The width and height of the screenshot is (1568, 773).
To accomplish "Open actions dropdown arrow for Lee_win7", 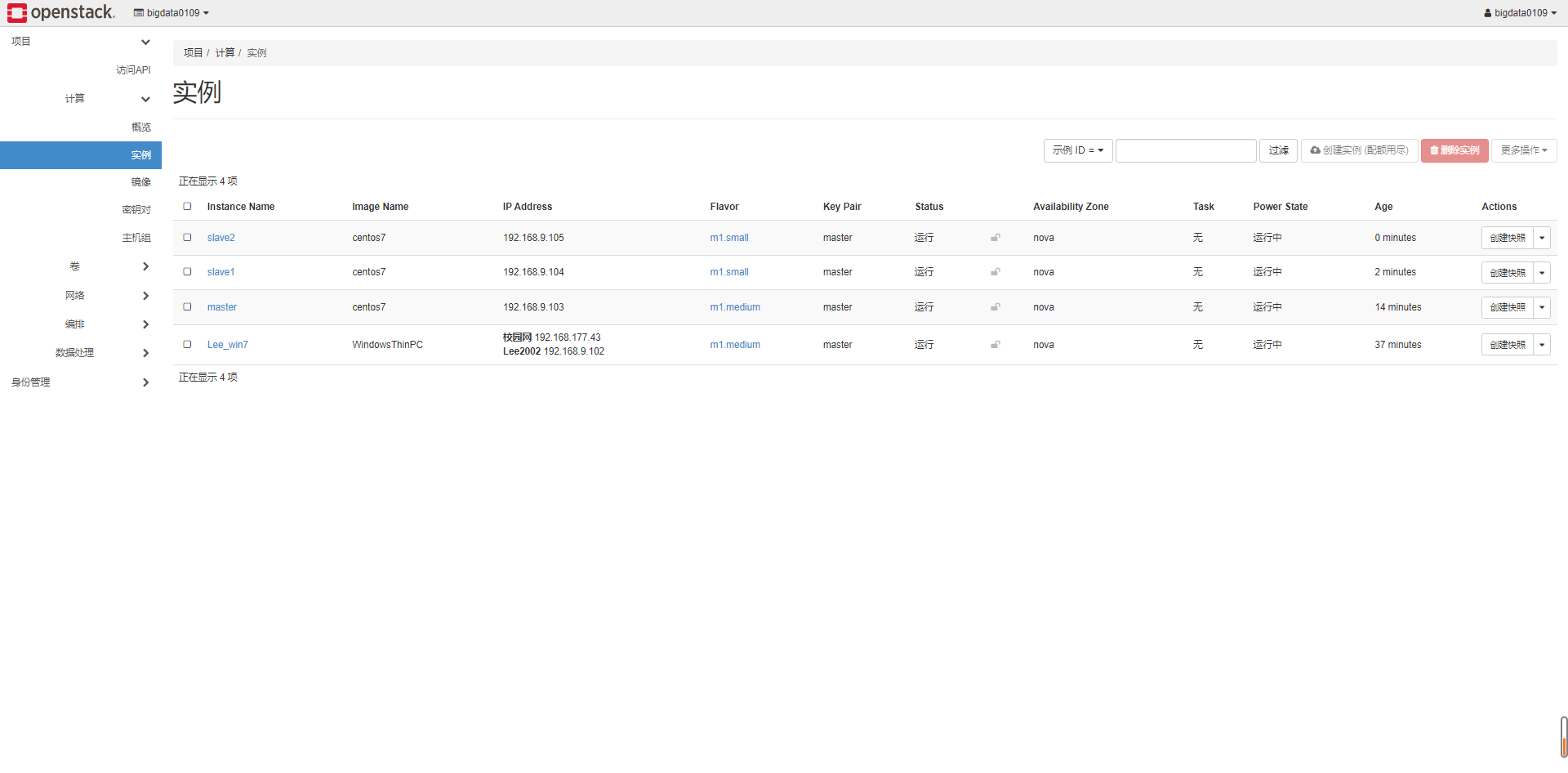I will click(1542, 345).
